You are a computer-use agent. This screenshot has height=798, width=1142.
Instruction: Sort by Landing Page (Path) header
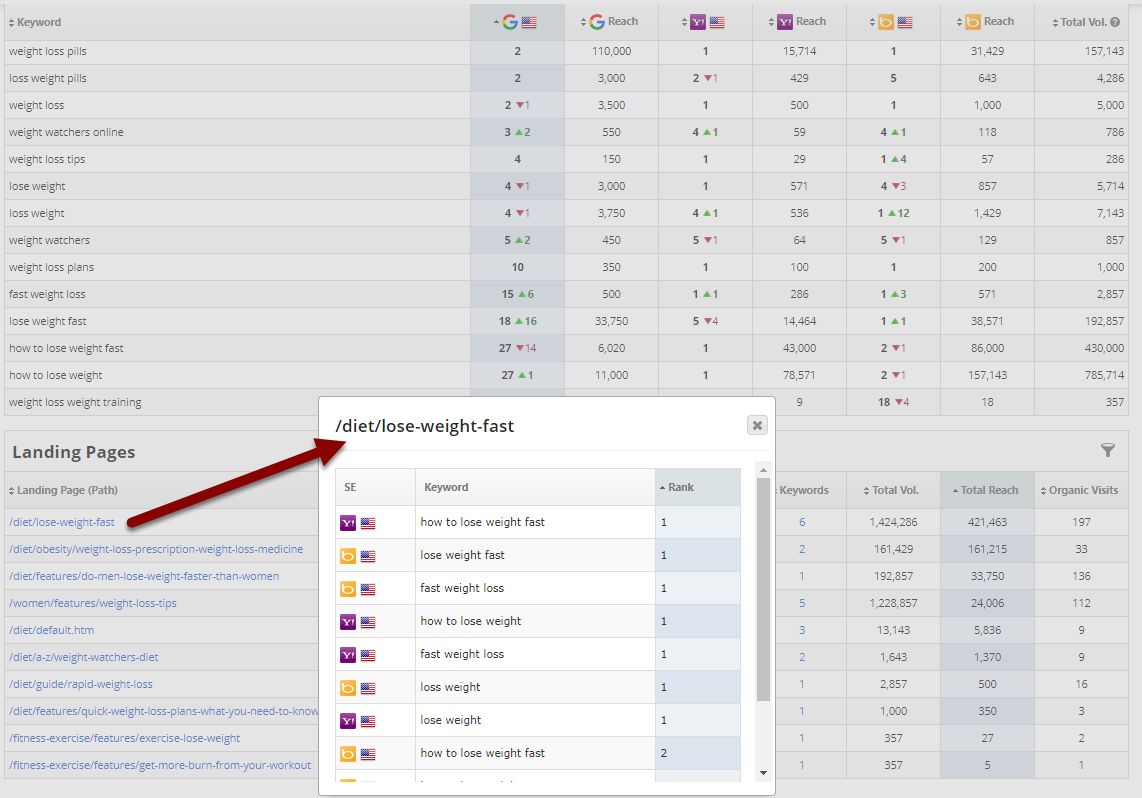point(62,490)
